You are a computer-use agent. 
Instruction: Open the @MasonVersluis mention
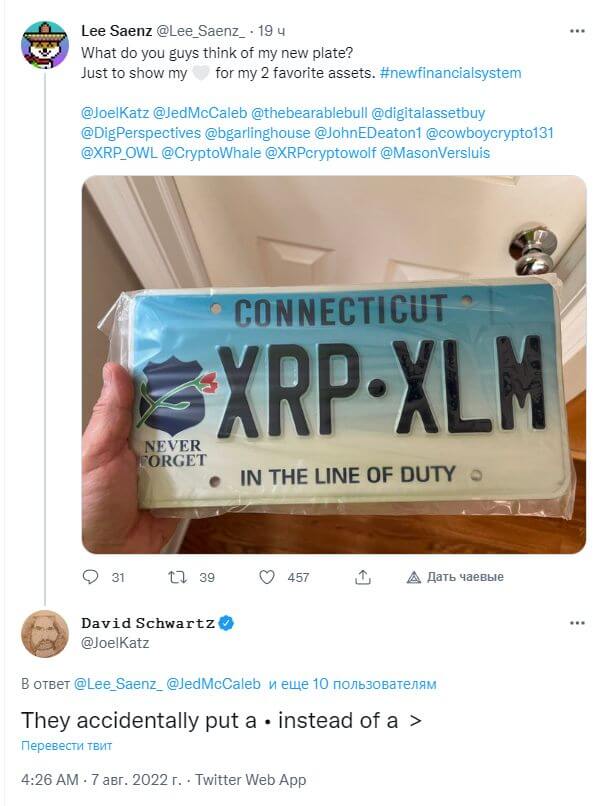pyautogui.click(x=435, y=153)
